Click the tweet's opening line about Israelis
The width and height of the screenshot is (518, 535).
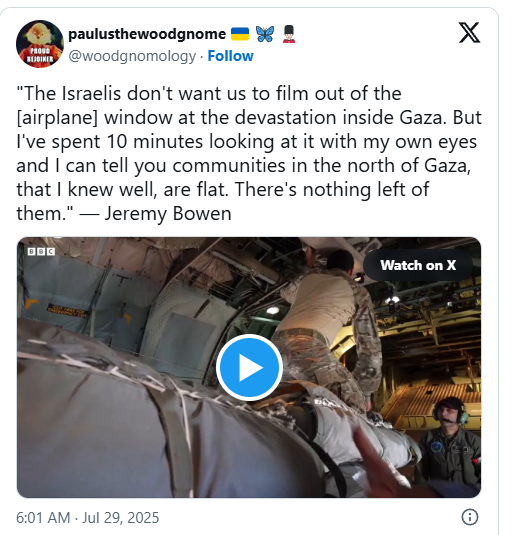[x=209, y=93]
